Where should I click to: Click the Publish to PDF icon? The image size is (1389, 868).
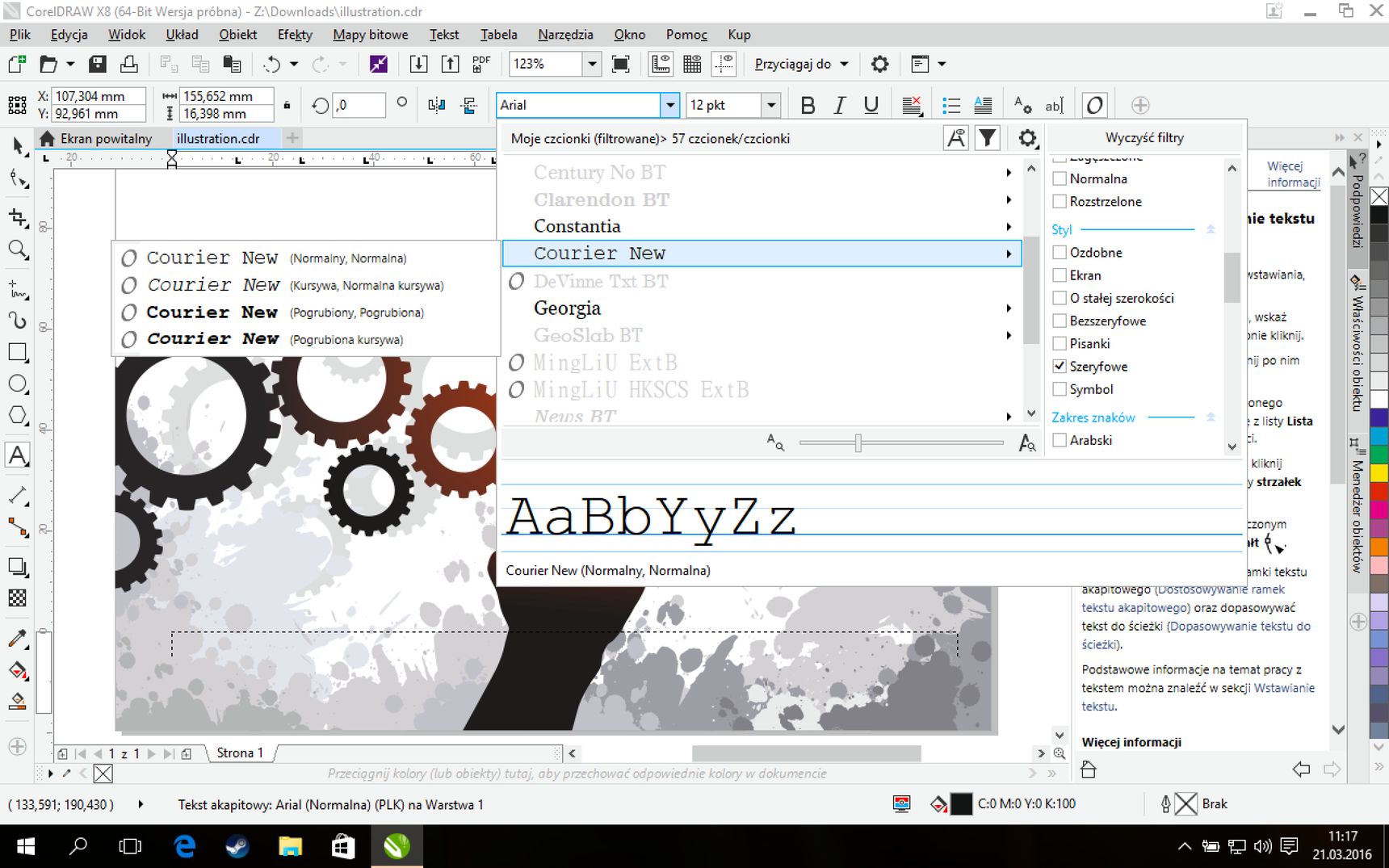[x=482, y=64]
